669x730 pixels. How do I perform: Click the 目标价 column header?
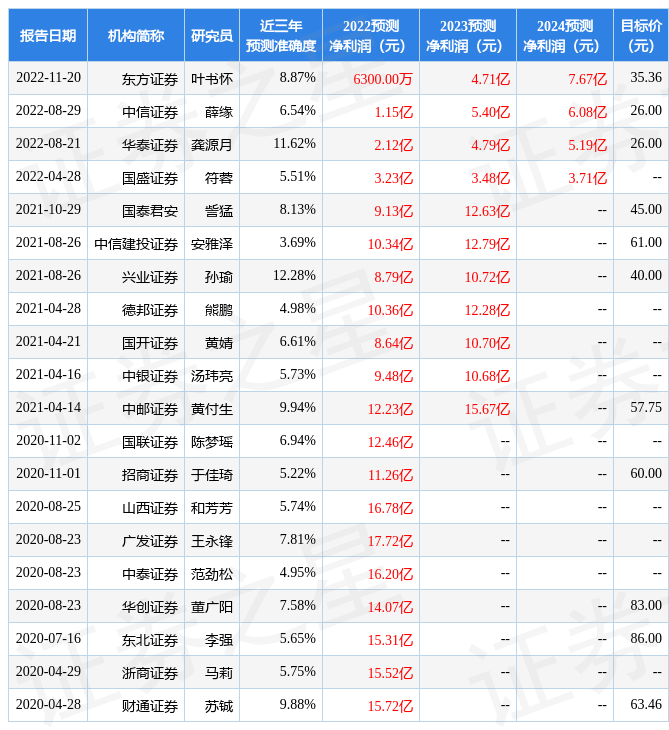[641, 35]
